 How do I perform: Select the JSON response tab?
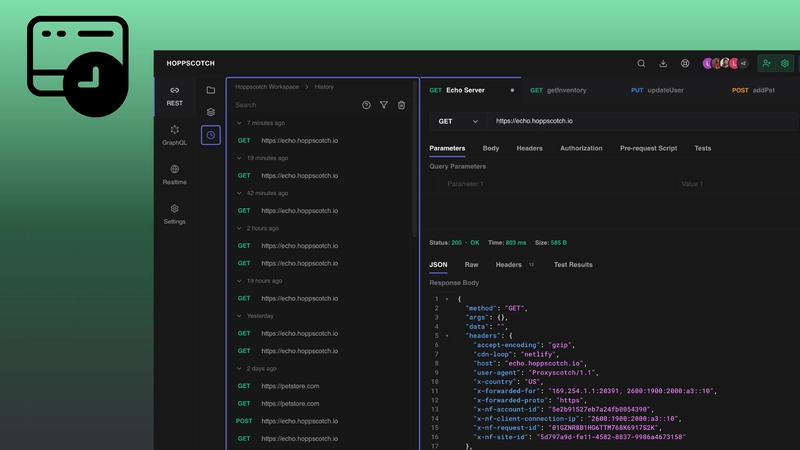click(x=438, y=265)
